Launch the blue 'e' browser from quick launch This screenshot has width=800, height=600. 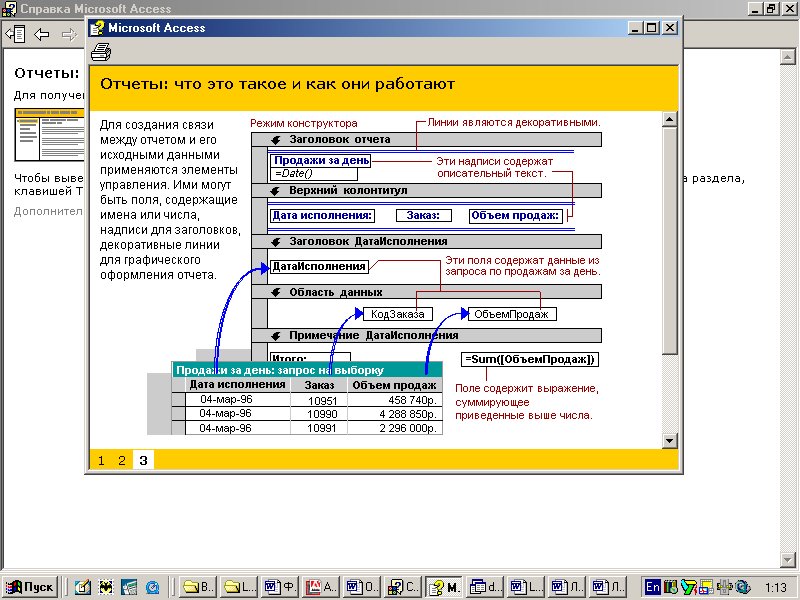coord(152,587)
